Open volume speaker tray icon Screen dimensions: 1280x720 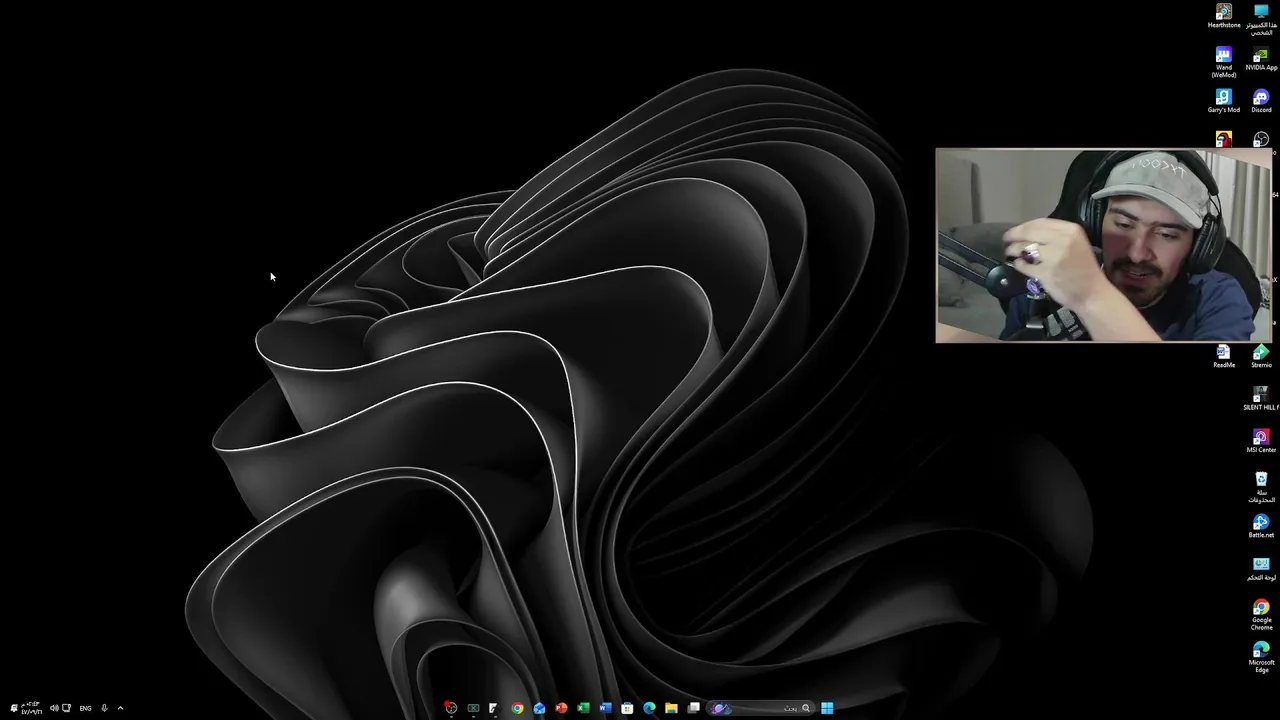point(54,708)
